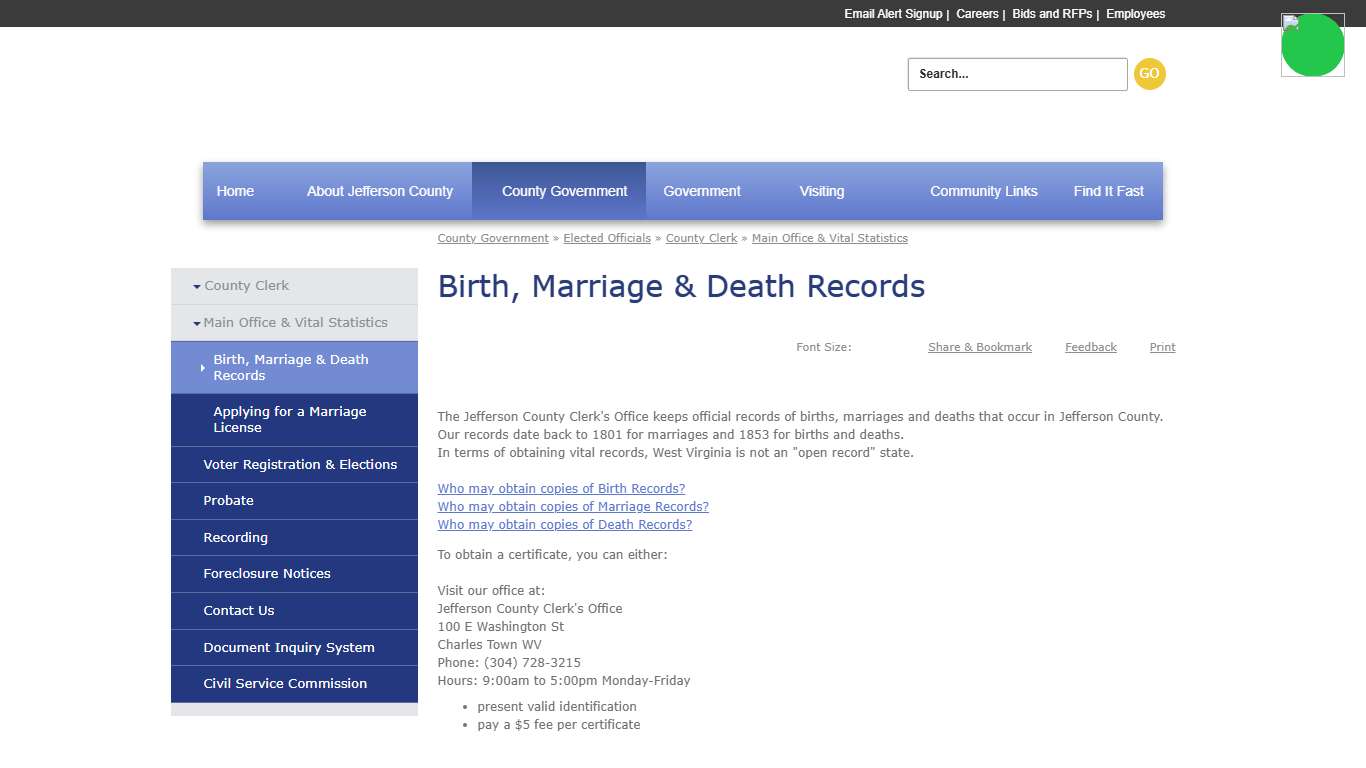Select the Community Links tab
The image size is (1366, 768).
pos(983,191)
